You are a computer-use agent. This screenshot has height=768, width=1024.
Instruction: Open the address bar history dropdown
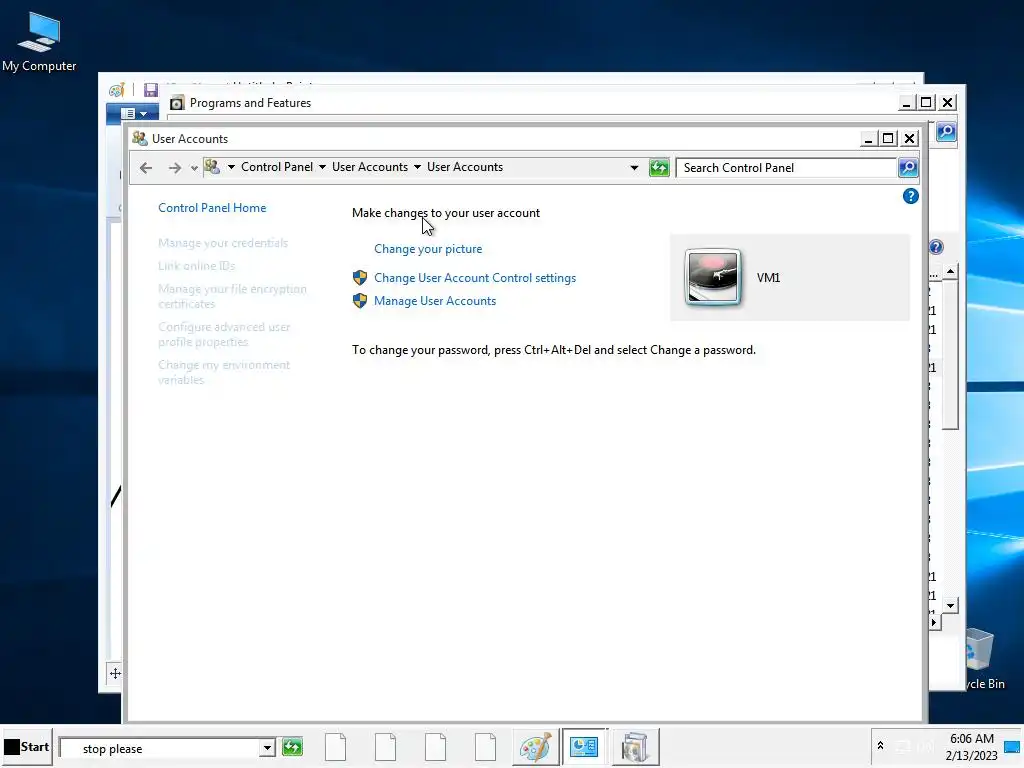tap(634, 168)
